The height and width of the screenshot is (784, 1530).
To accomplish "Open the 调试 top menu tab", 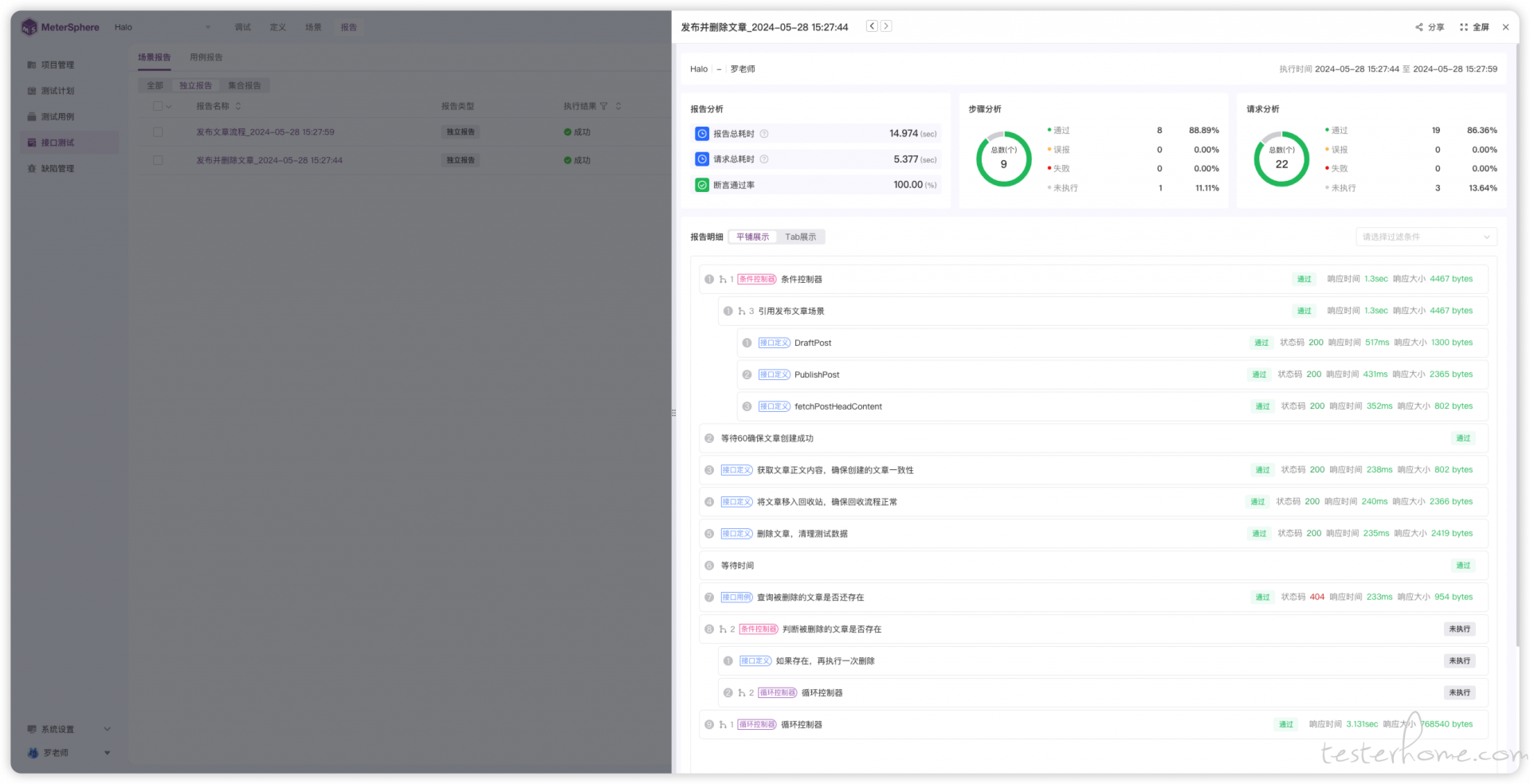I will [243, 27].
